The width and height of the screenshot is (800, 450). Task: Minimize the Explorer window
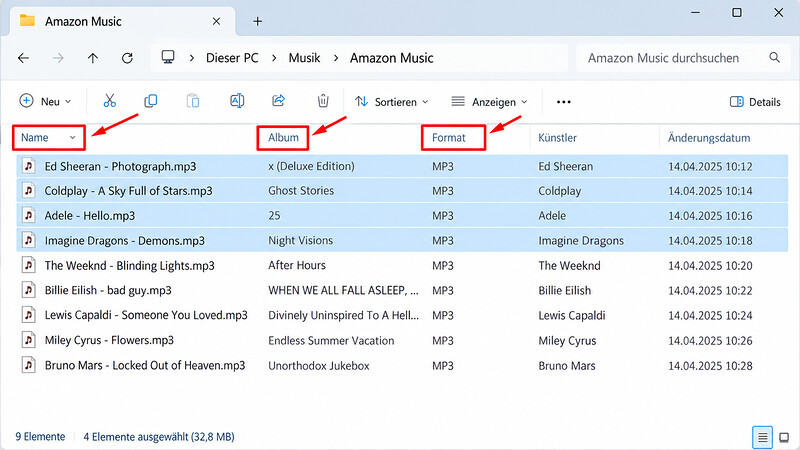point(695,12)
